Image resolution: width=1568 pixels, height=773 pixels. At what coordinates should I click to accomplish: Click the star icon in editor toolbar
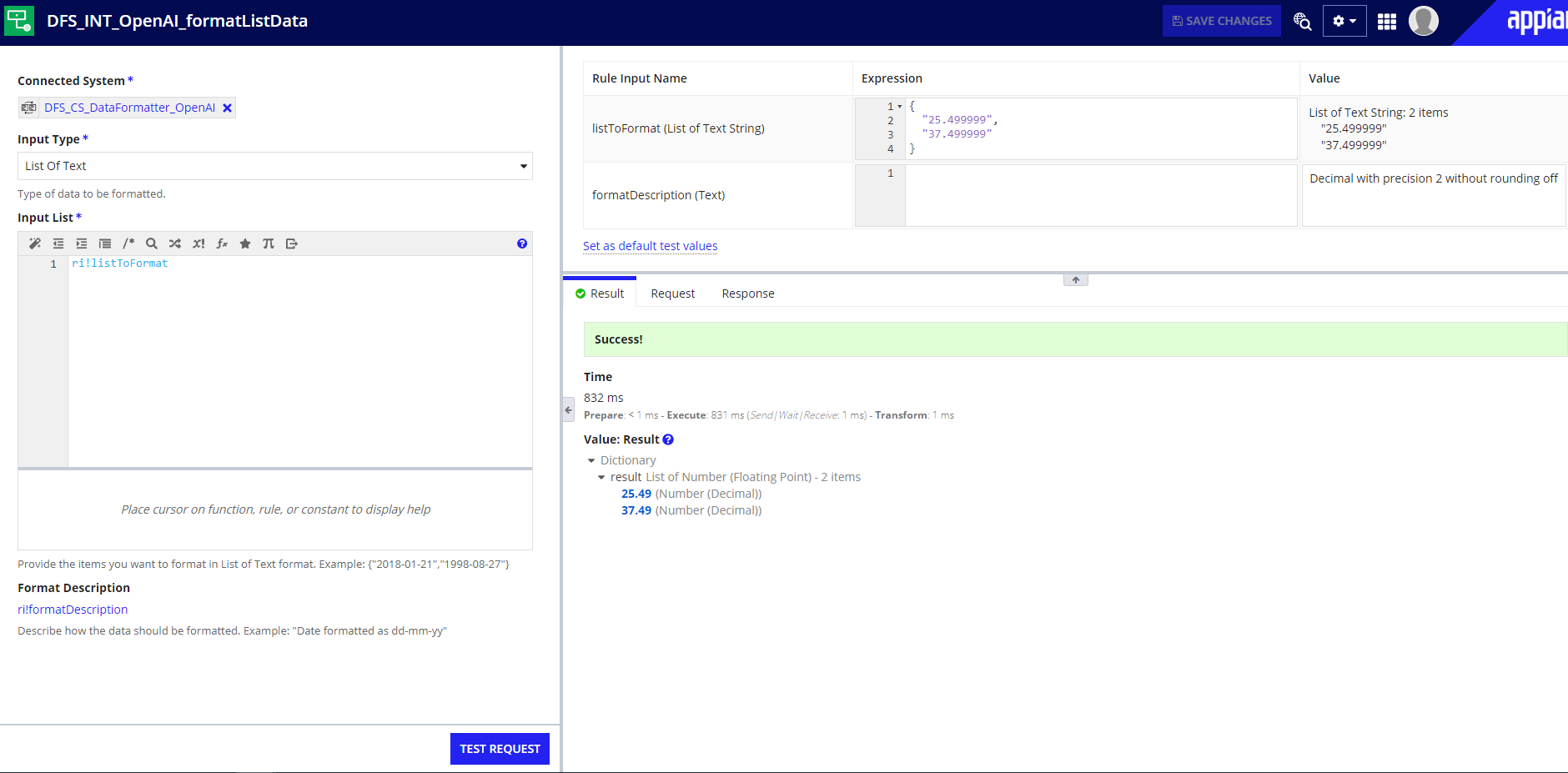click(245, 243)
